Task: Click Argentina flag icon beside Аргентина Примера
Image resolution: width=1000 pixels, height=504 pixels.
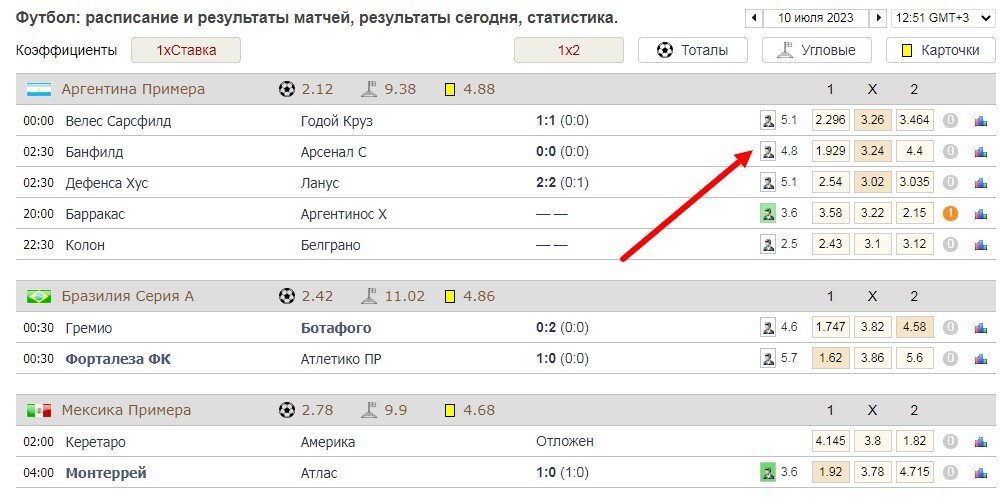Action: coord(39,89)
